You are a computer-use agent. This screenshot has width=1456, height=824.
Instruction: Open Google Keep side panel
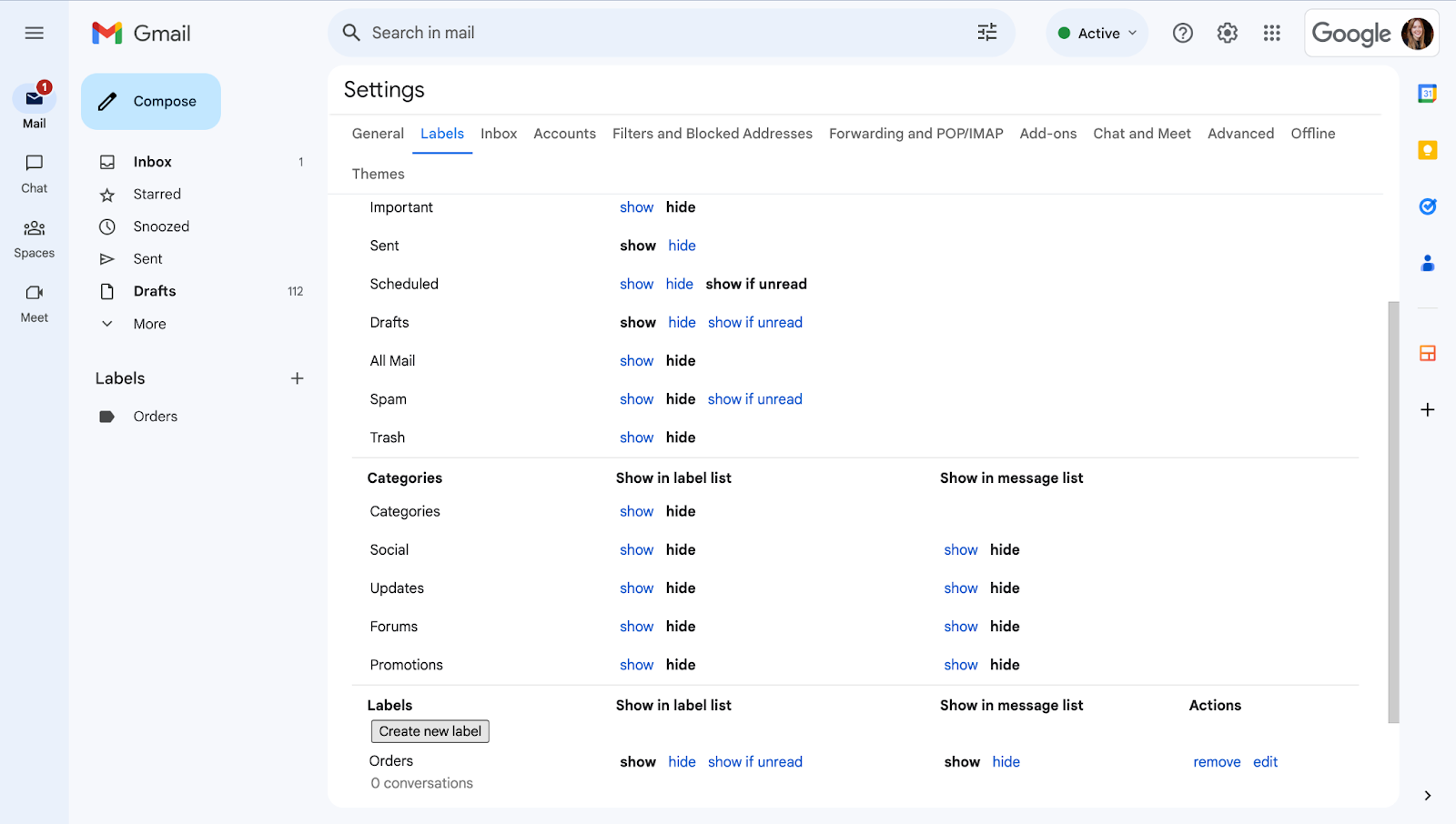click(1428, 150)
